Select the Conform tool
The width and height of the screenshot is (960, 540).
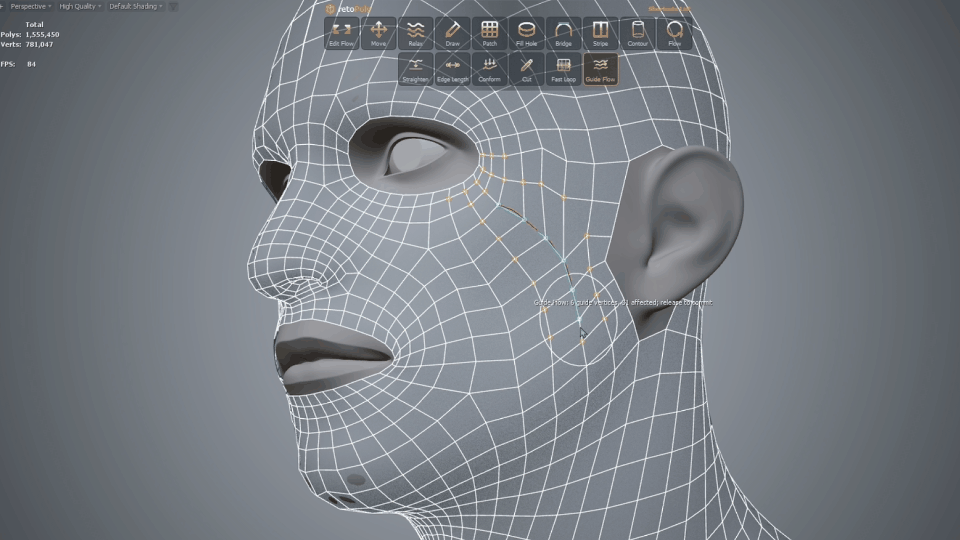tap(490, 69)
